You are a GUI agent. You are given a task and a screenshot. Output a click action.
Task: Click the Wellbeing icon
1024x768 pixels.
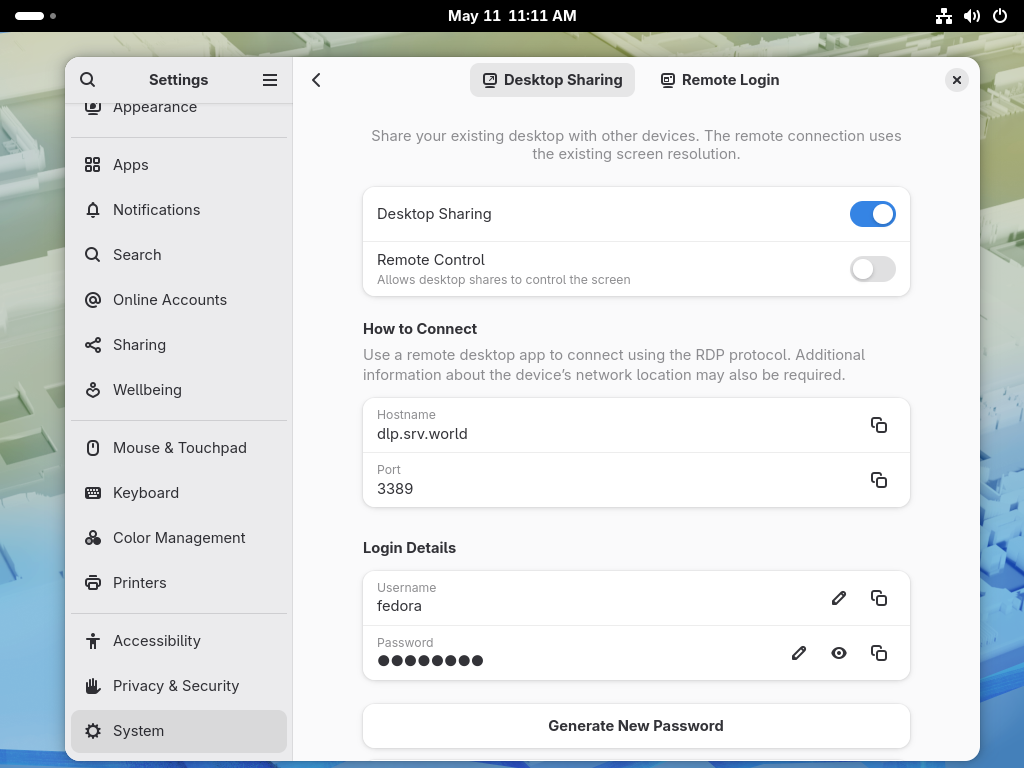point(93,390)
